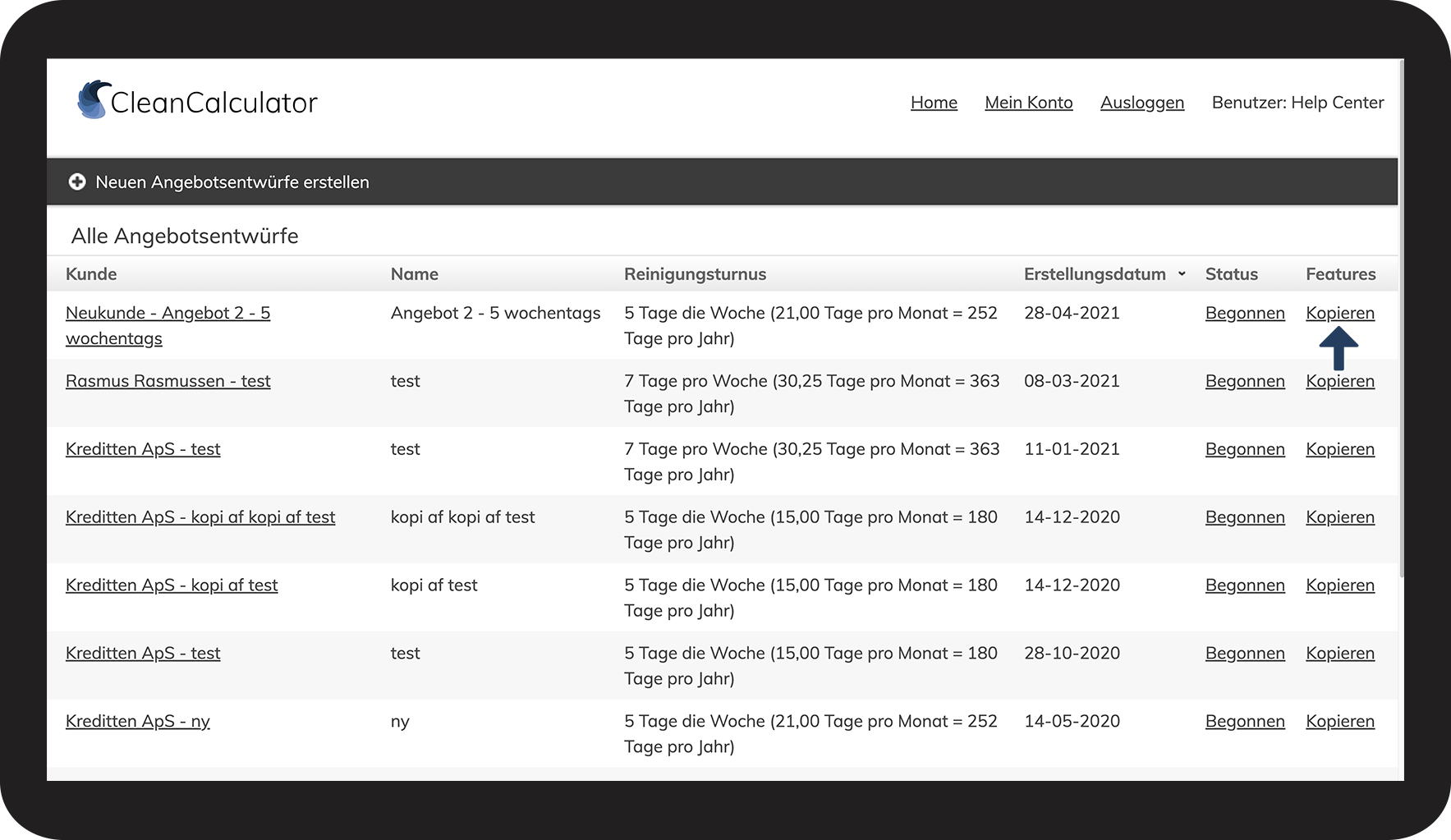Copy the Neukunde Angebot 2 draft
The height and width of the screenshot is (840, 1451).
click(x=1339, y=313)
